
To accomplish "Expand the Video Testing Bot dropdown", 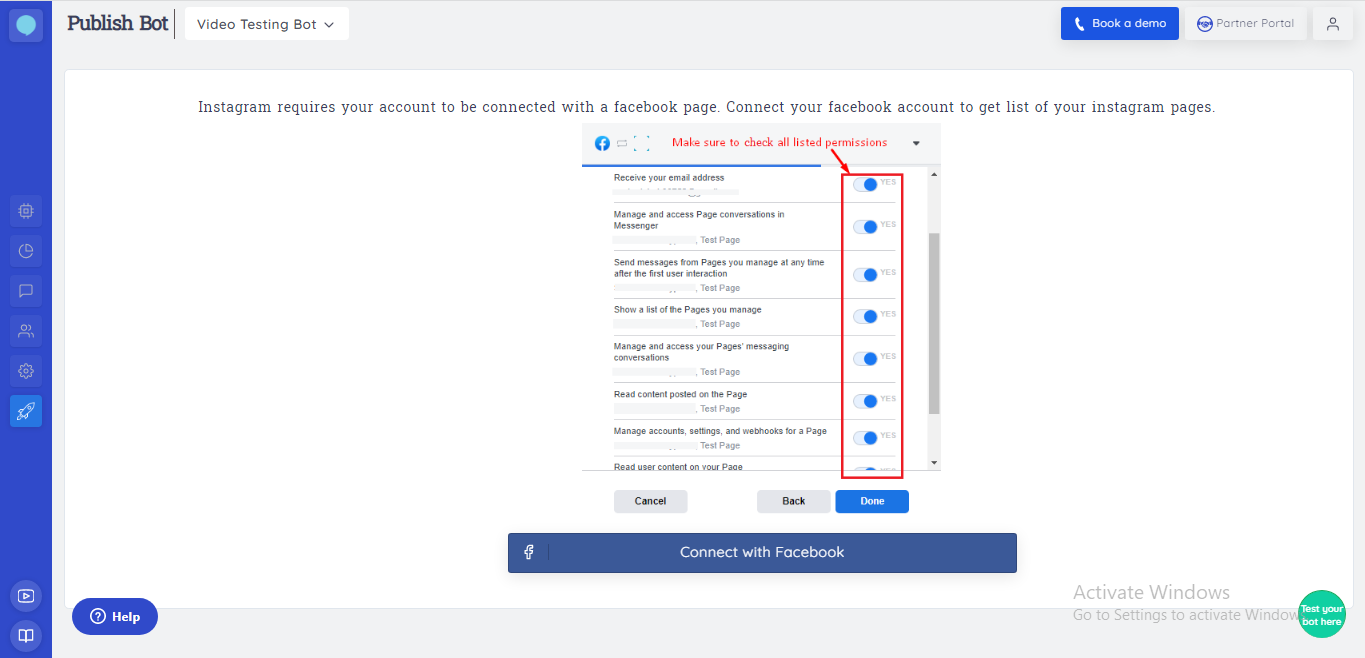I will click(266, 24).
